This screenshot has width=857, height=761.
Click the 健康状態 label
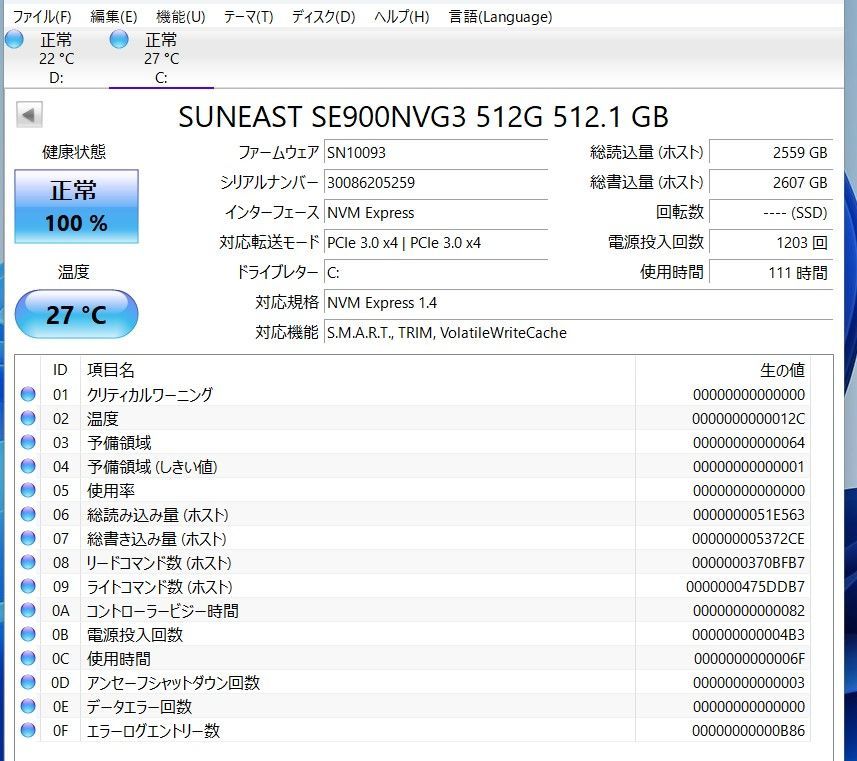click(x=74, y=152)
